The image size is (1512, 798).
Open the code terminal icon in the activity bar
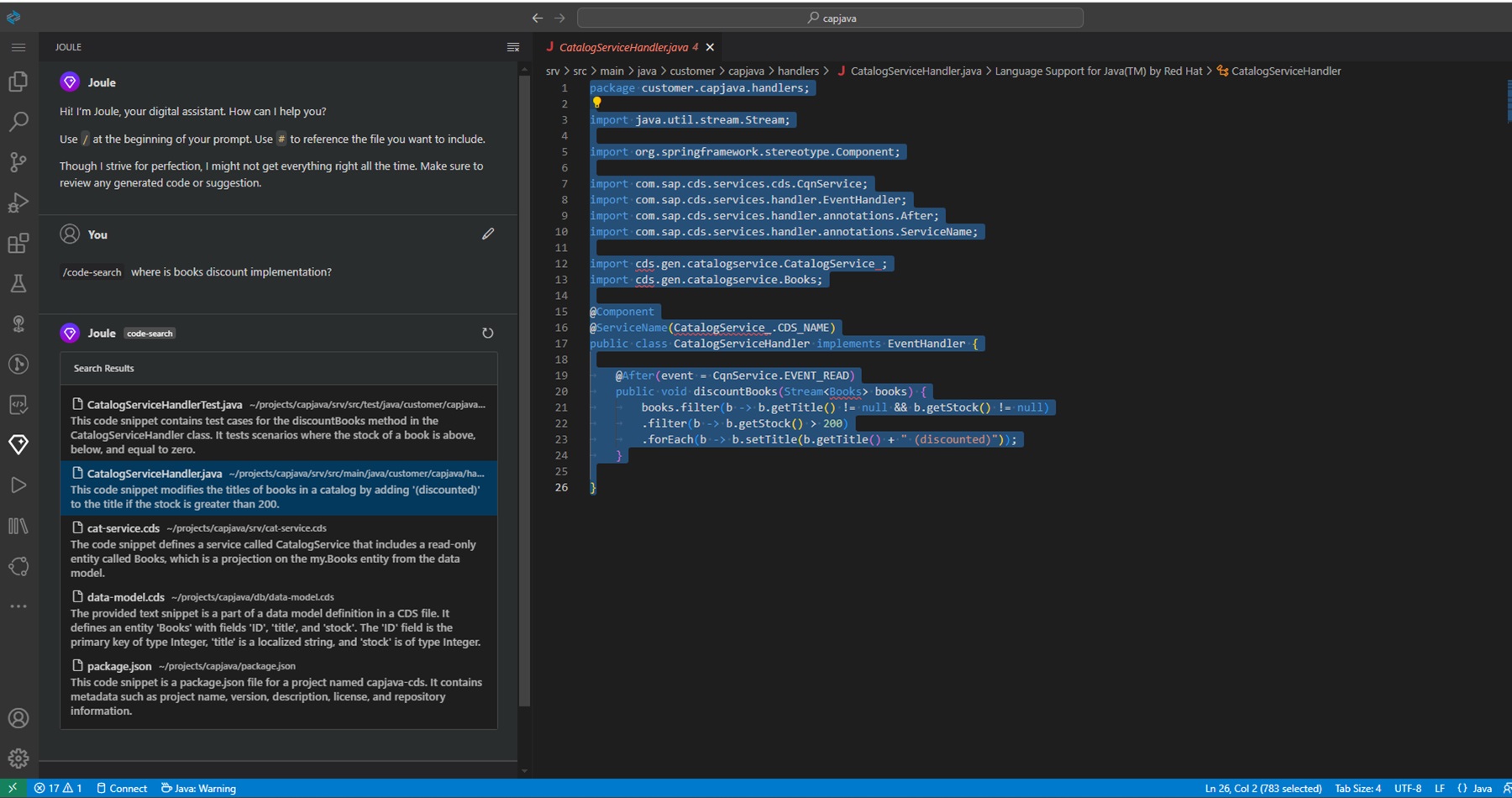point(18,404)
